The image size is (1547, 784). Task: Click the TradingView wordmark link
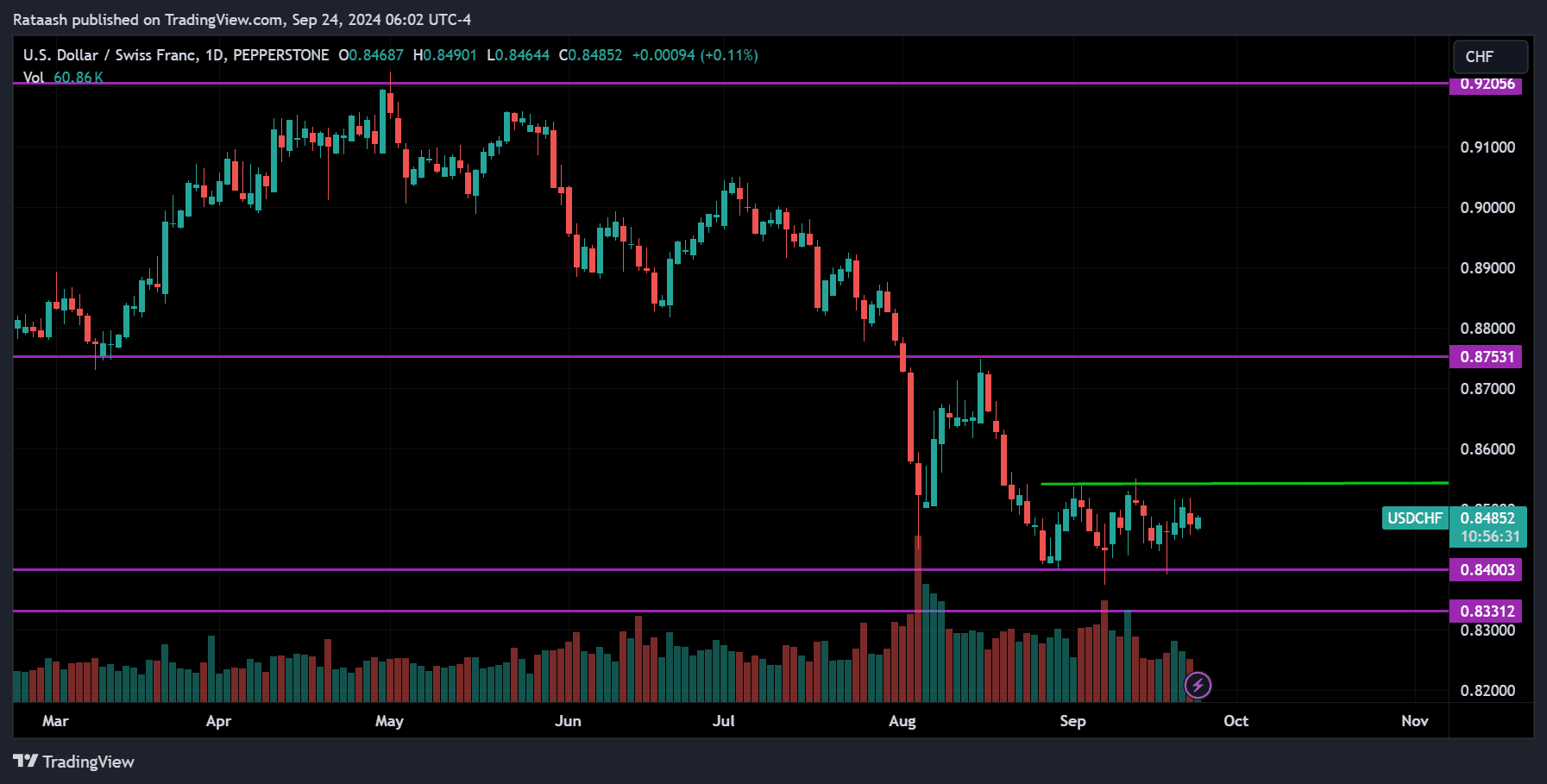click(x=88, y=762)
